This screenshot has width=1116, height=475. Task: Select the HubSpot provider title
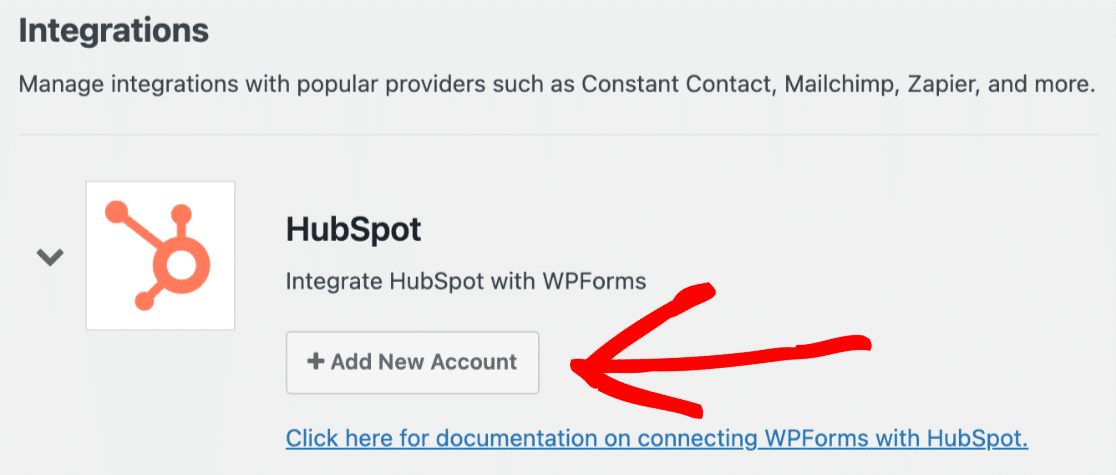[x=354, y=229]
